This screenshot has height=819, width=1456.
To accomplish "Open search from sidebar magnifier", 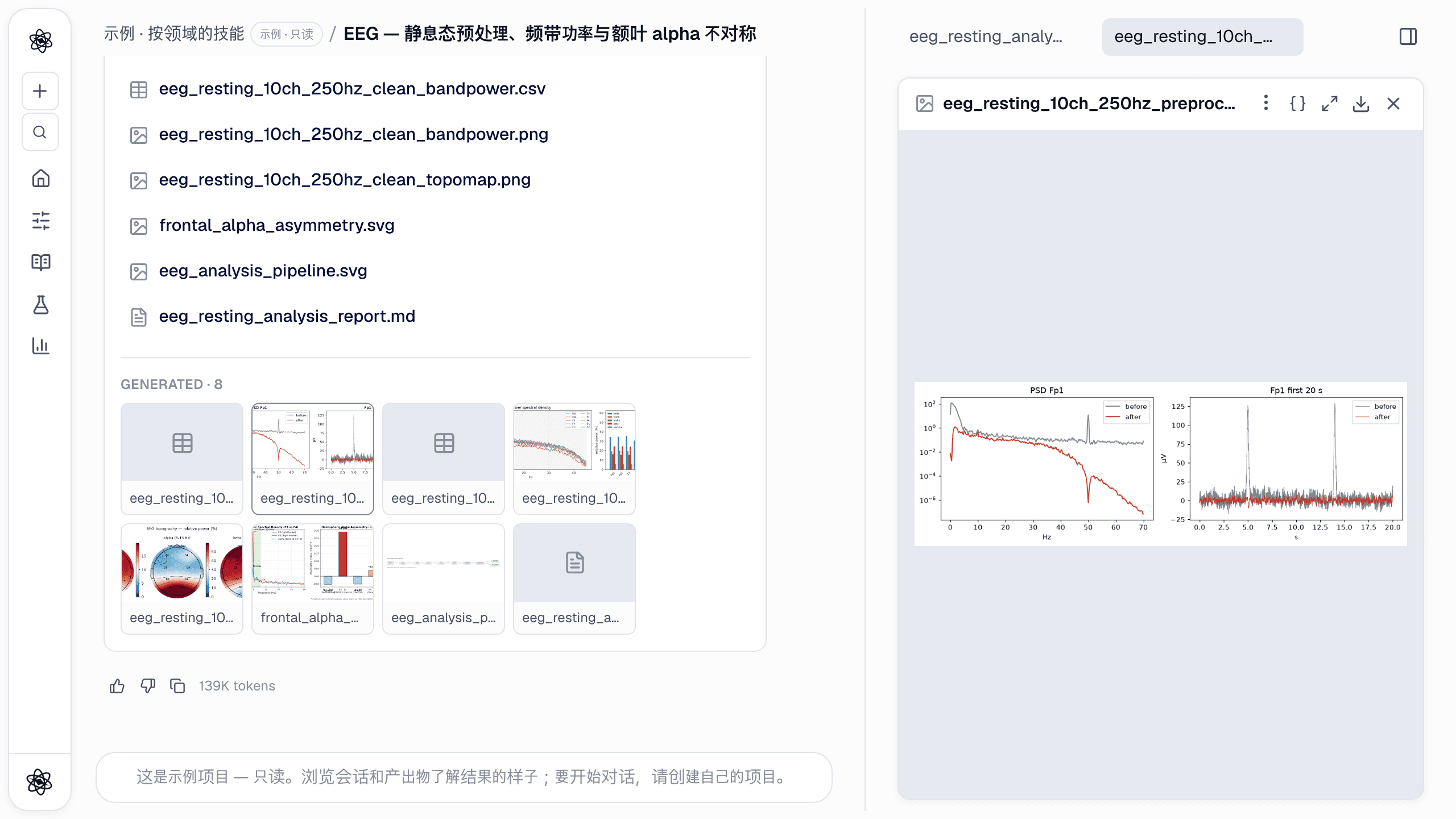I will (x=40, y=133).
